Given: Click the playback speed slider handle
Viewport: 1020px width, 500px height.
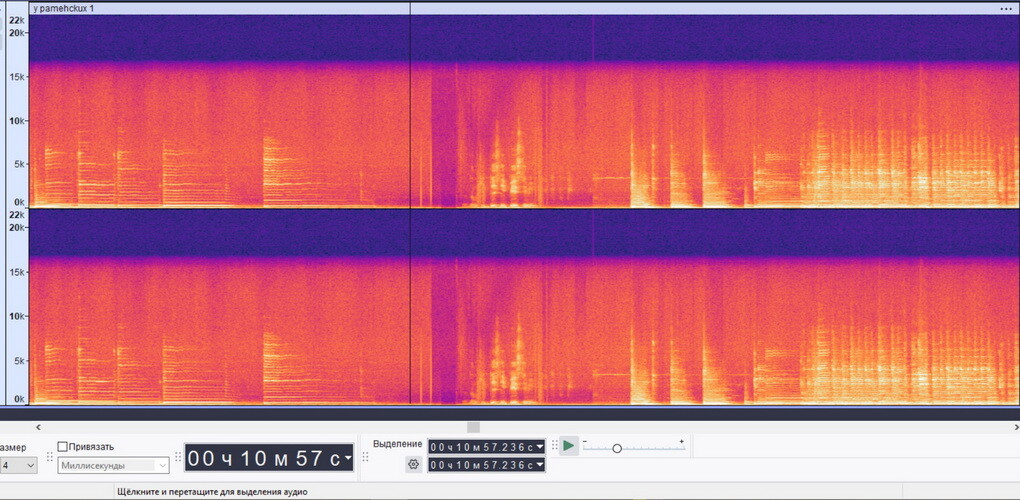Looking at the screenshot, I should (x=617, y=448).
